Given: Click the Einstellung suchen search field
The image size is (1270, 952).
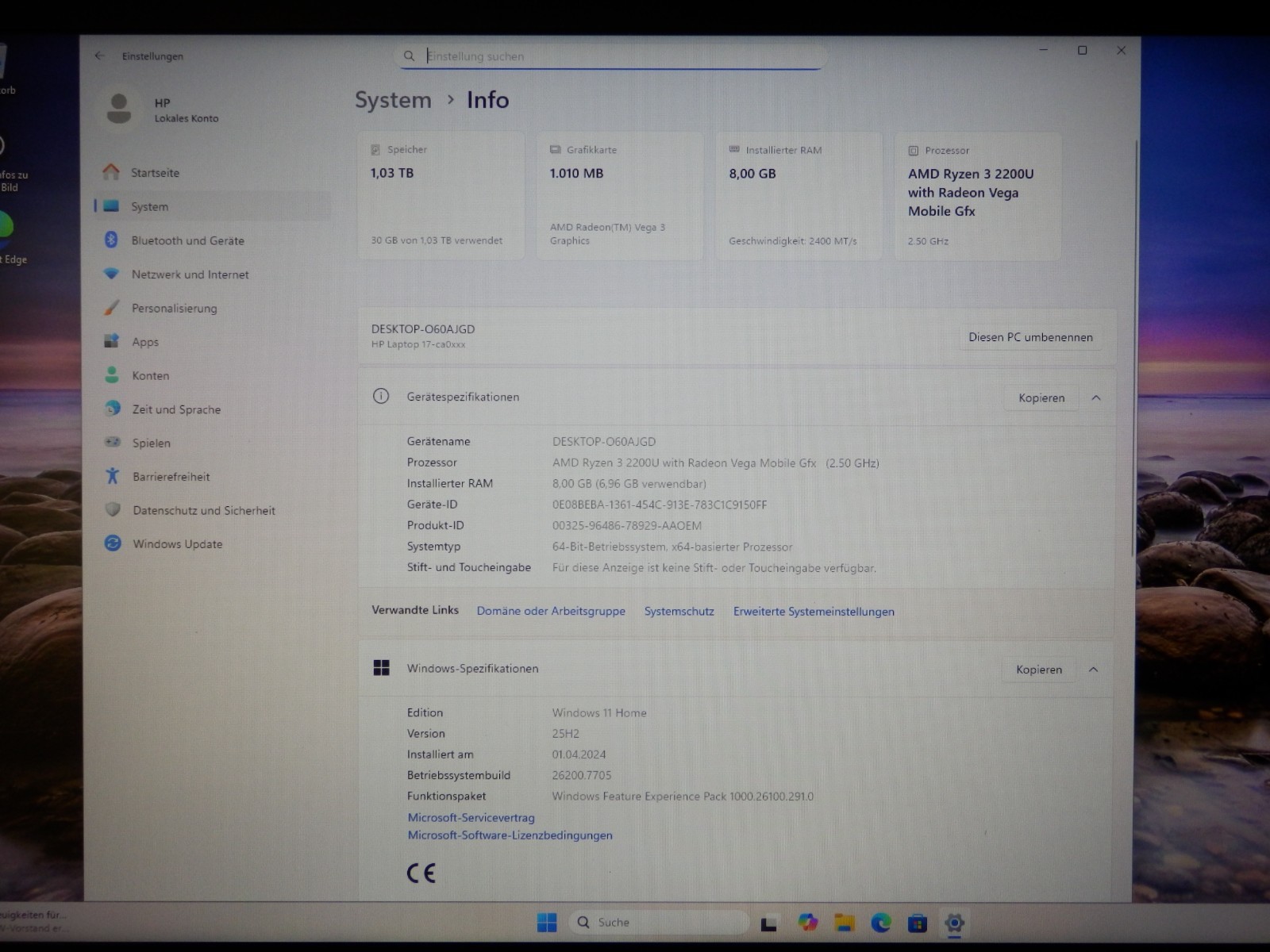Looking at the screenshot, I should (x=611, y=56).
